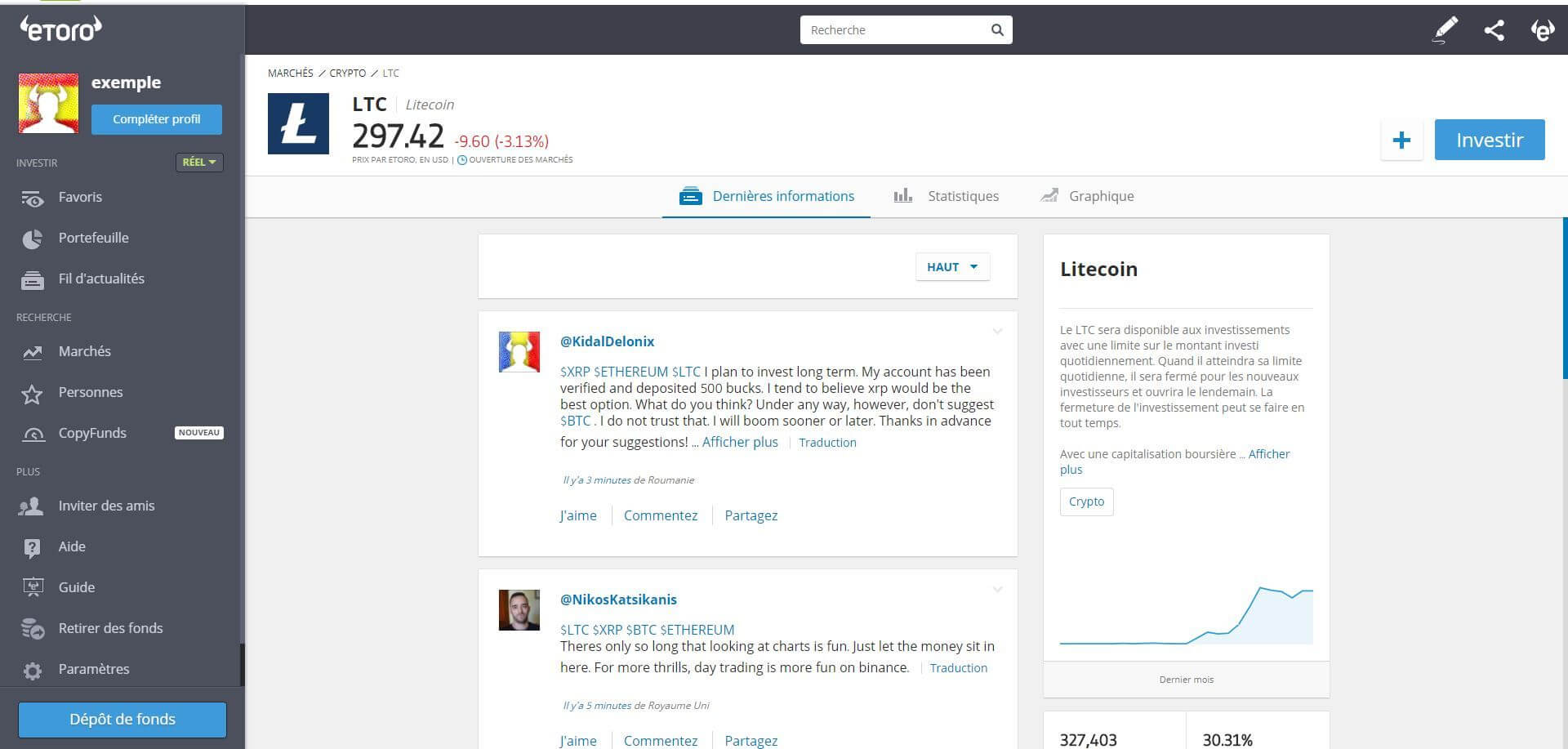
Task: Click the CopyFunds icon
Action: 33,434
